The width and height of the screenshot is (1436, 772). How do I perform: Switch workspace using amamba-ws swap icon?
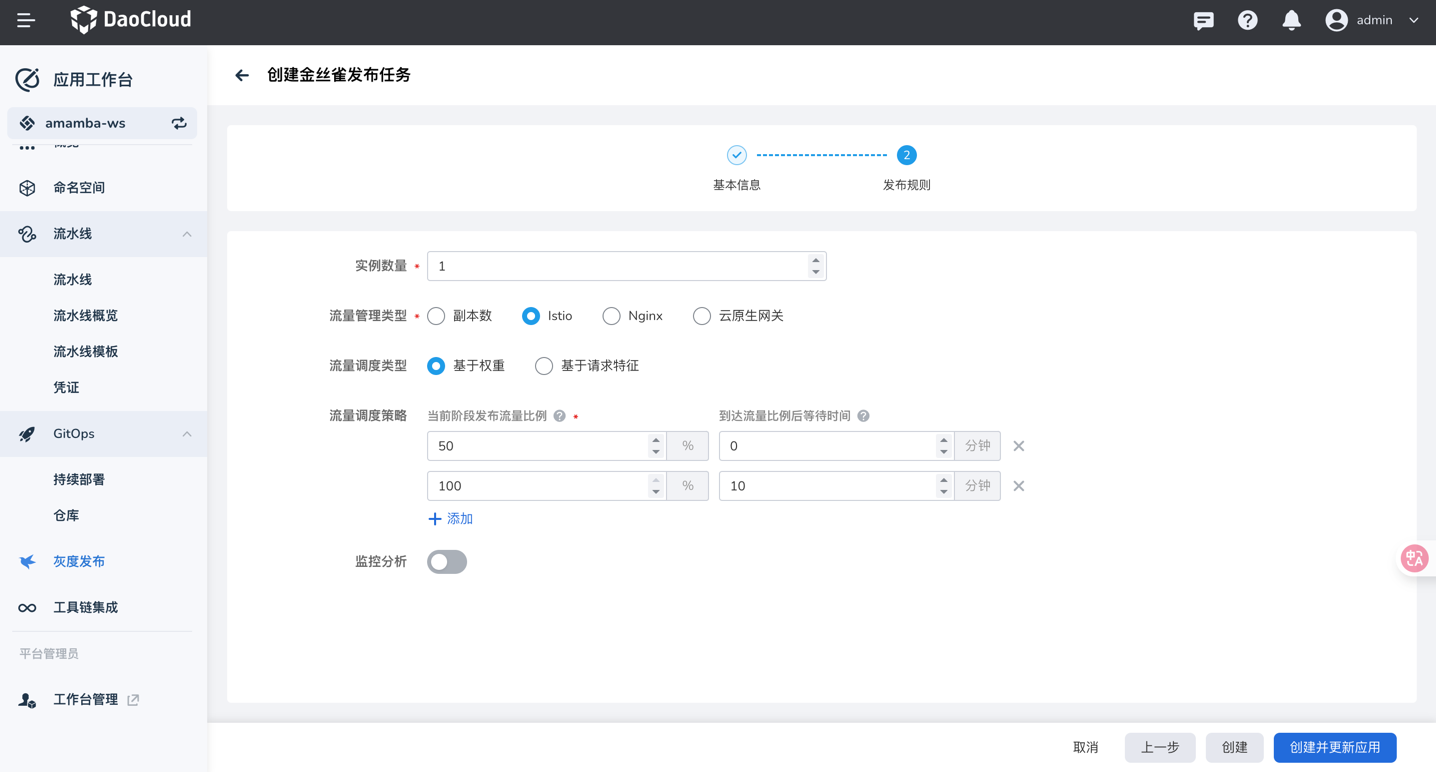pos(179,123)
